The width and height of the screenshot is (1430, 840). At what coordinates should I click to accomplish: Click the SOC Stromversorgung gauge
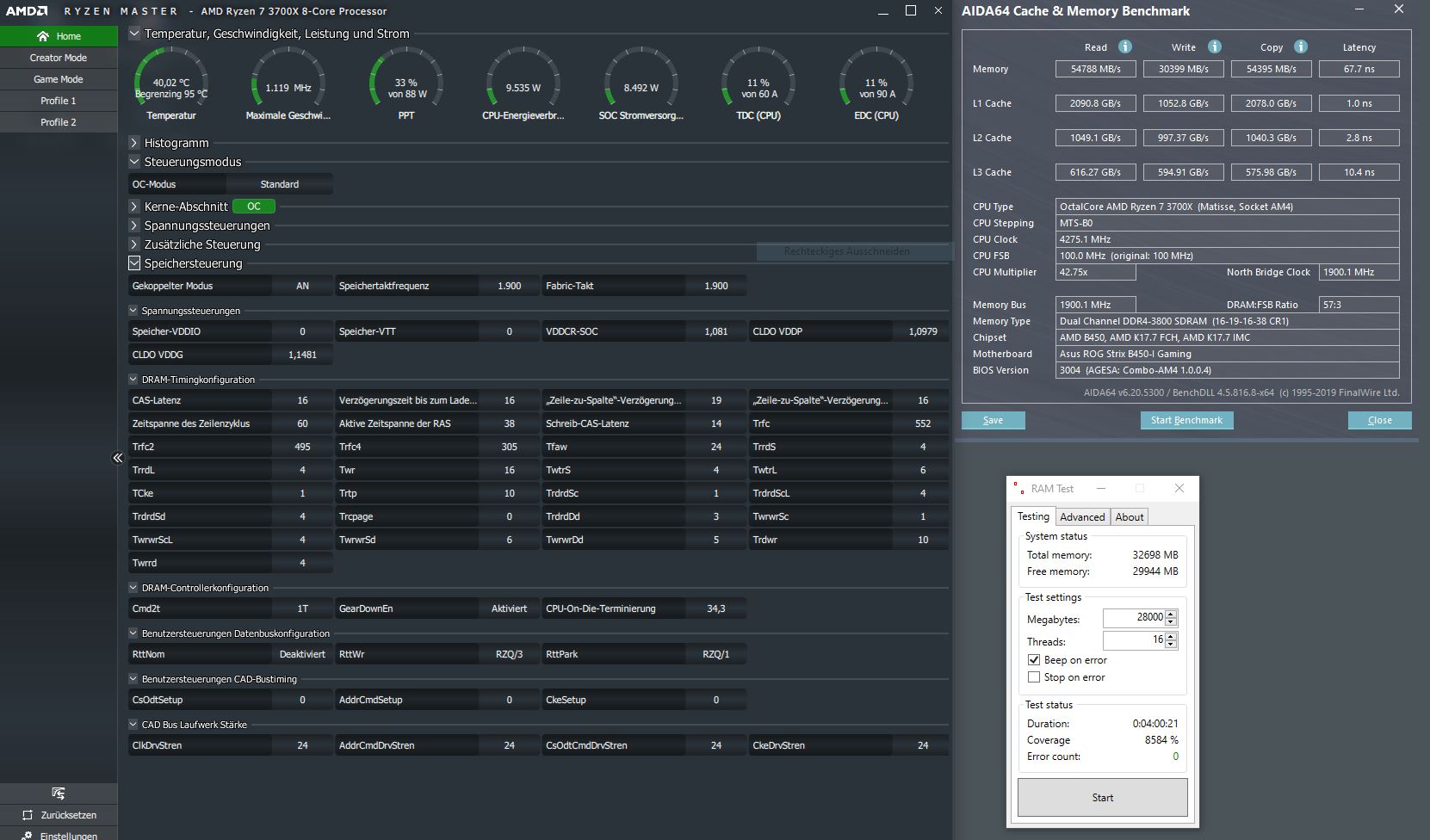tap(641, 83)
